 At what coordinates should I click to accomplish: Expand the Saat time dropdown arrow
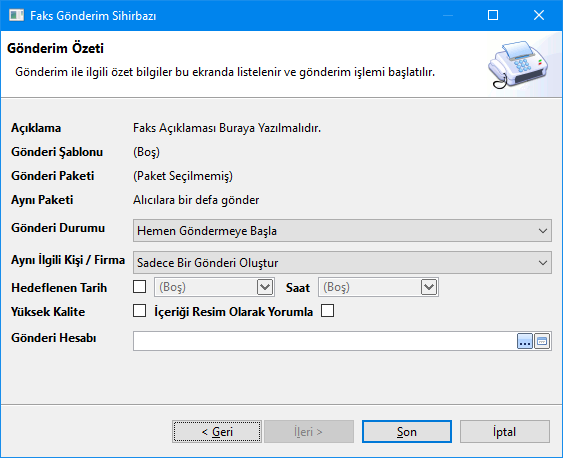(429, 287)
